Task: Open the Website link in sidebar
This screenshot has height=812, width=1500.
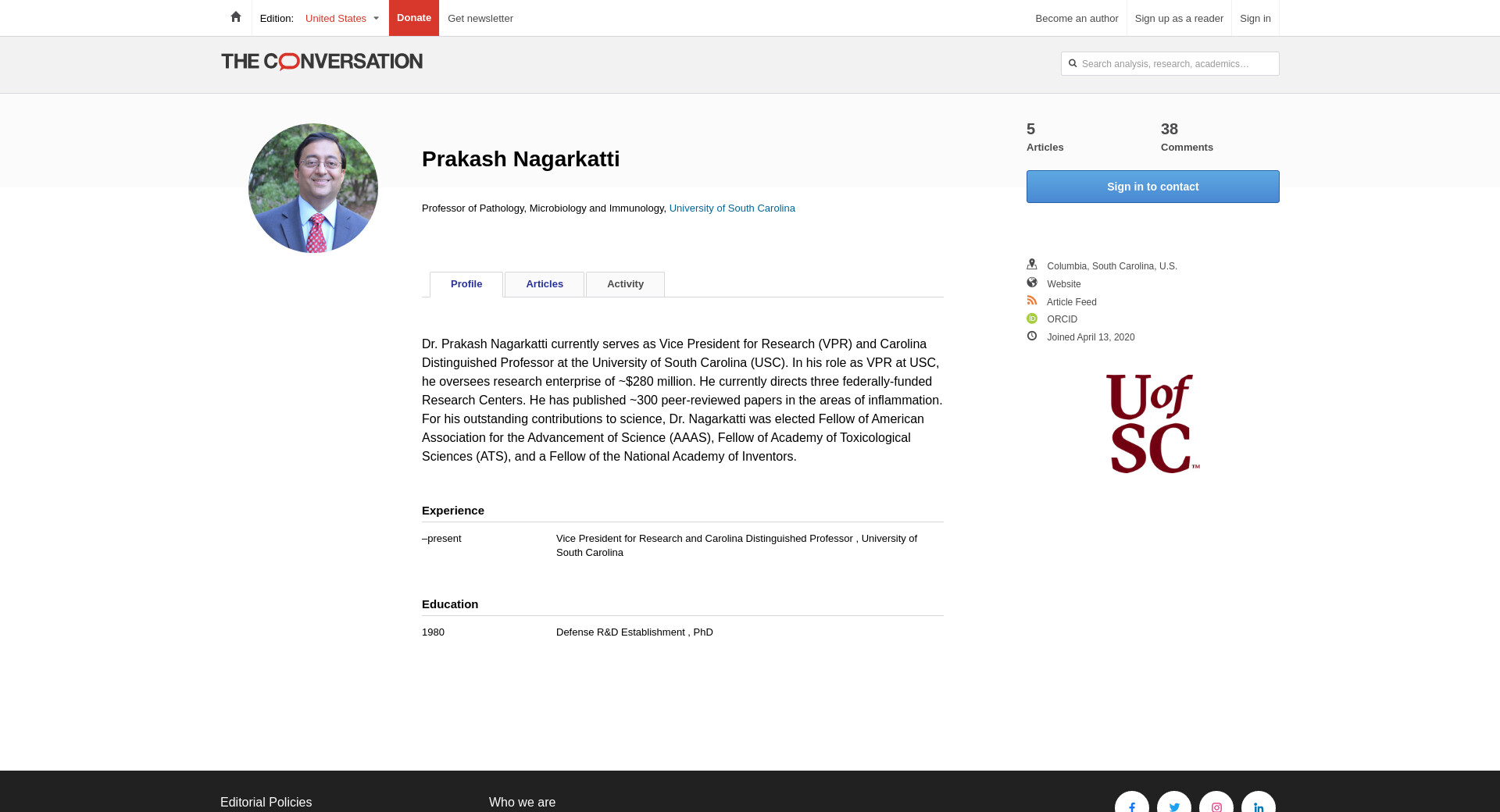Action: 1064,284
